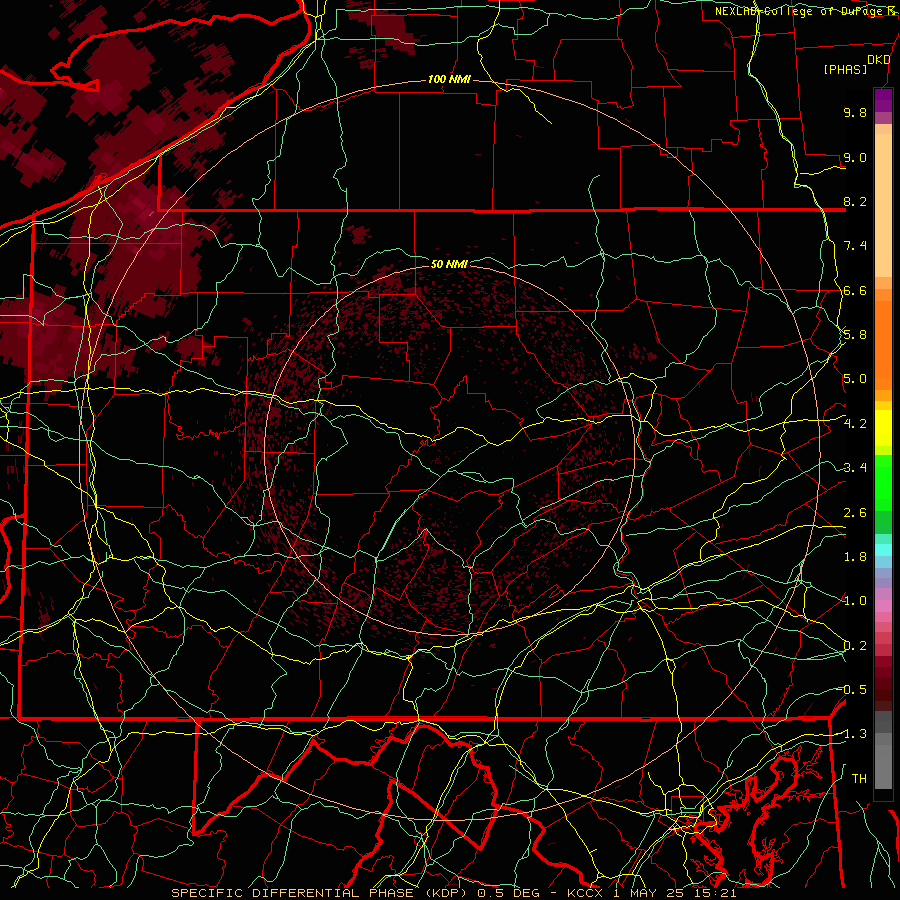Pick the cyan color bar segment
The image size is (900, 900).
[x=883, y=550]
